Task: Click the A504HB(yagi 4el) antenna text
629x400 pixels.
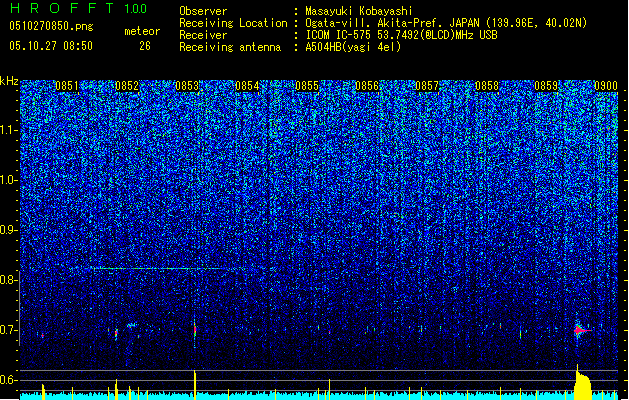Action: [353, 47]
